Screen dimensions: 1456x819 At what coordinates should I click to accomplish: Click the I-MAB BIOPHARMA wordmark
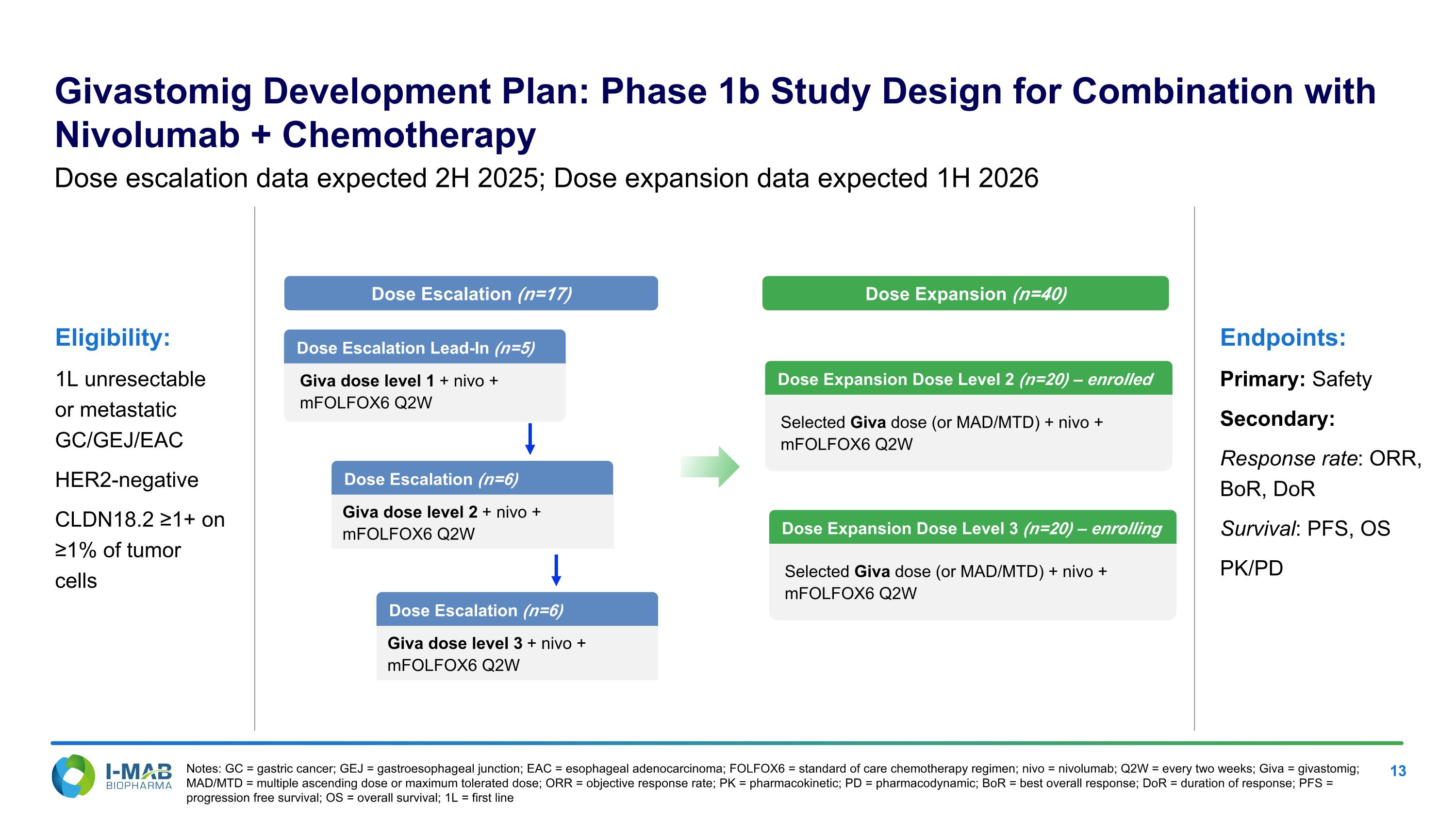(138, 777)
